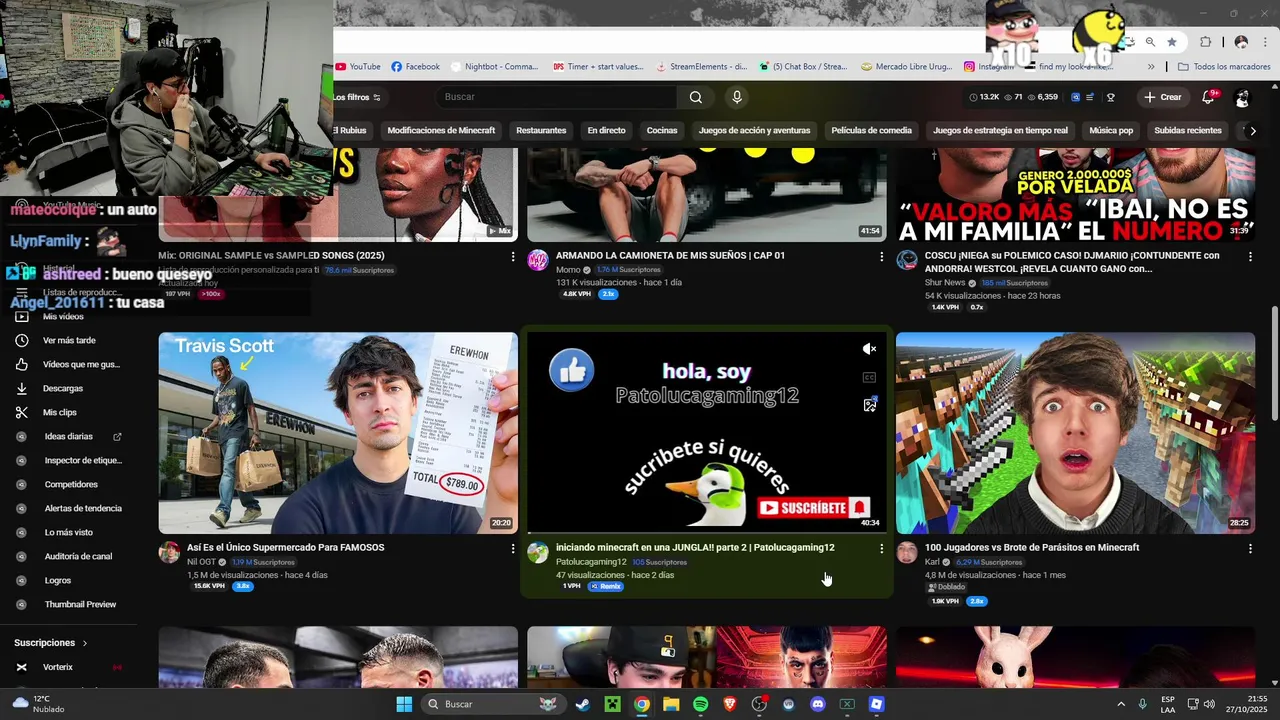Screen dimensions: 1280x720
Task: Click the Momo channel avatar
Action: pos(538,261)
